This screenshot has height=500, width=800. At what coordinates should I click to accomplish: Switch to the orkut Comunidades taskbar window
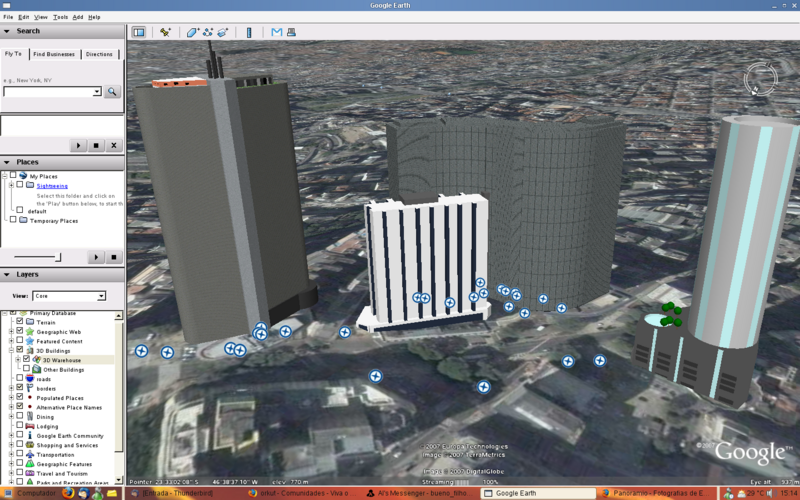302,493
